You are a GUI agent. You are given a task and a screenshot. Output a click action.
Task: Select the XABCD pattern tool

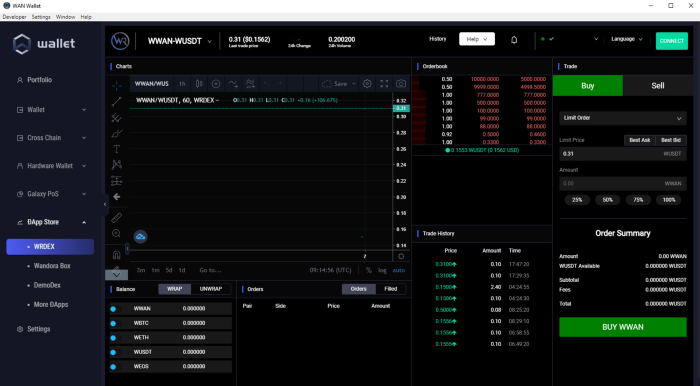(x=117, y=165)
